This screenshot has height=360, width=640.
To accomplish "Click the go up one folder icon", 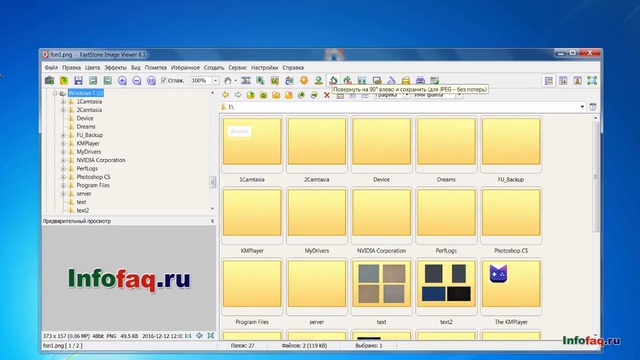I will click(x=251, y=95).
